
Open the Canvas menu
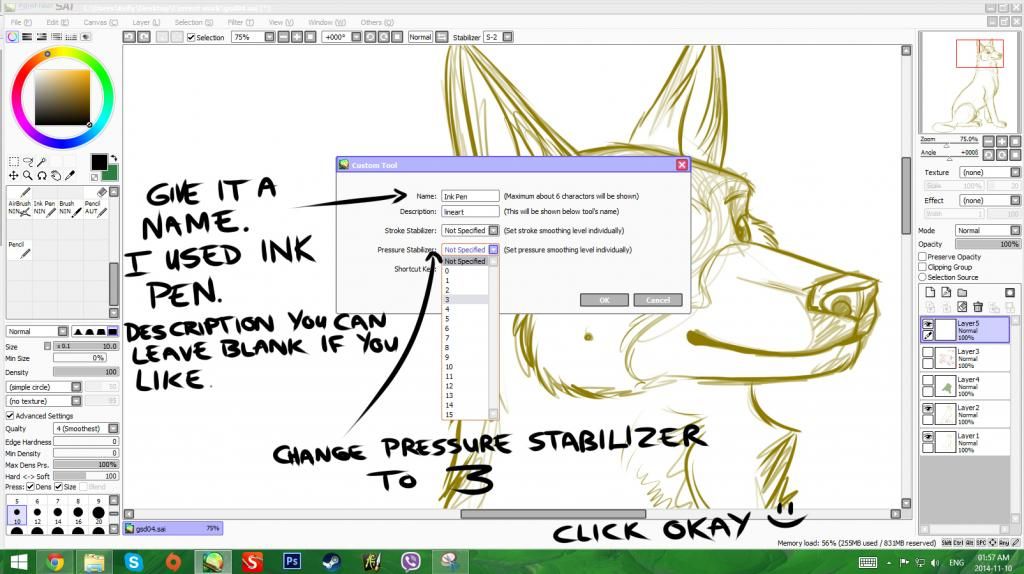pos(95,21)
